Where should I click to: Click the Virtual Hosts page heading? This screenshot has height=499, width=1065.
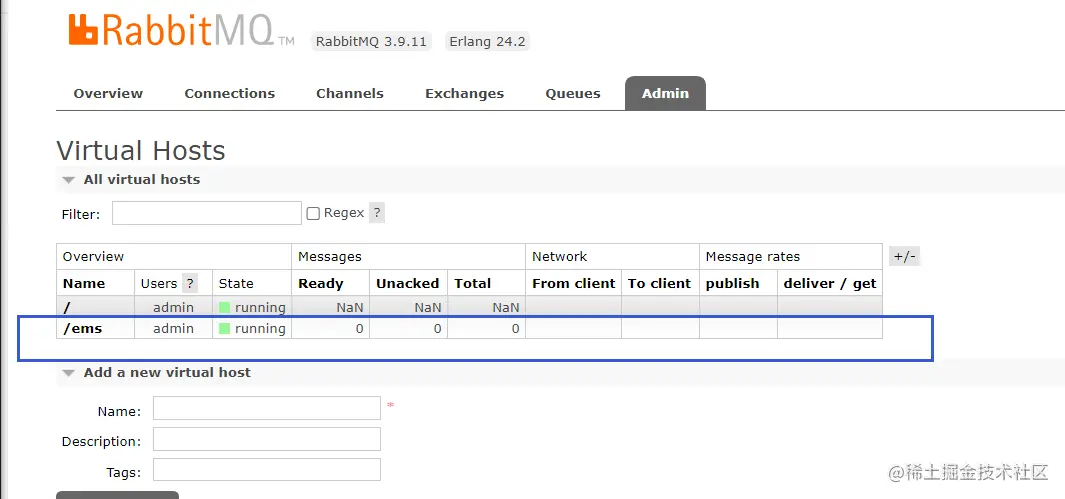[x=141, y=150]
